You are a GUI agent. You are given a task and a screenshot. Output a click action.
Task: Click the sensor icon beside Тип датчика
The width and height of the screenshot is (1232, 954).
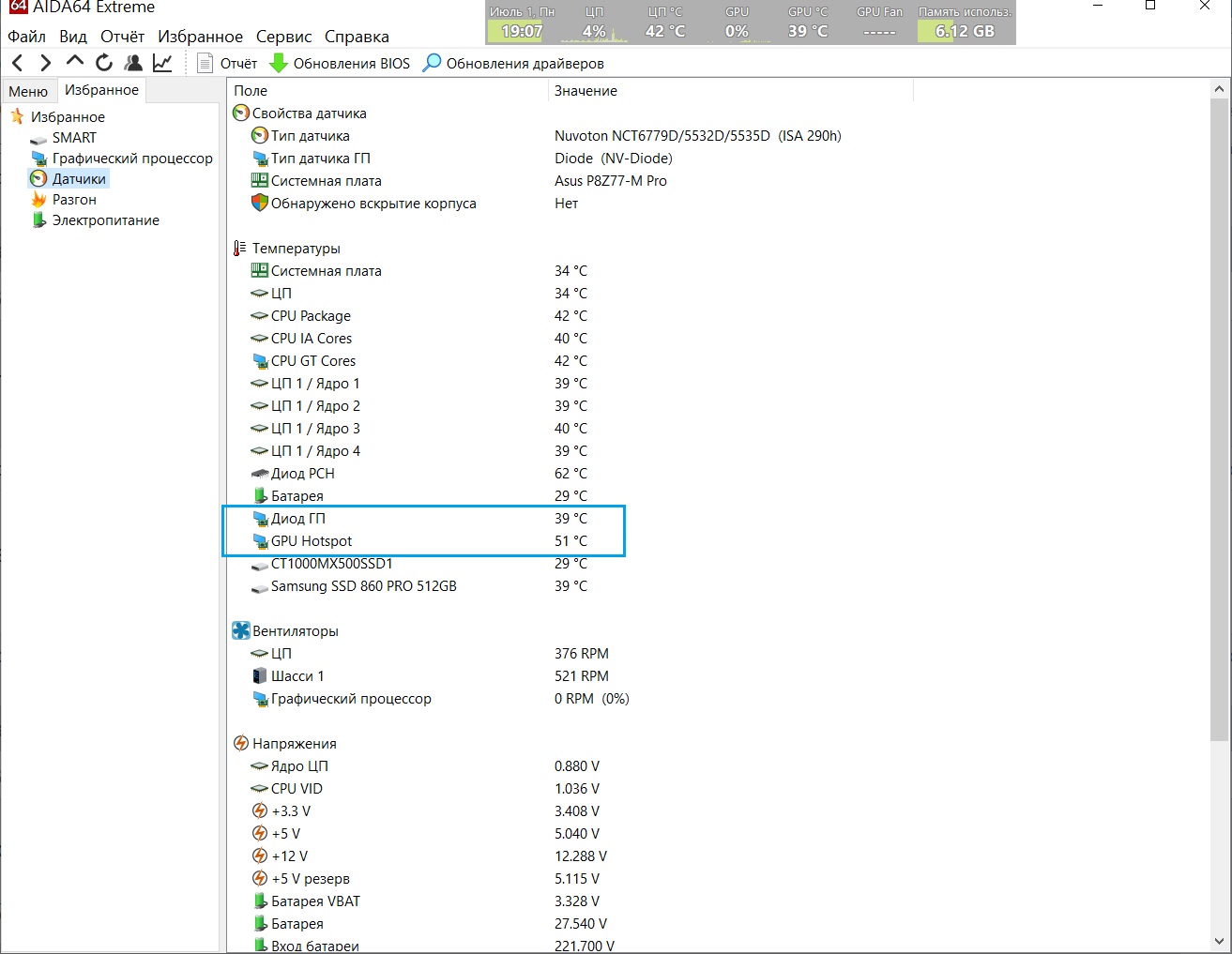260,136
